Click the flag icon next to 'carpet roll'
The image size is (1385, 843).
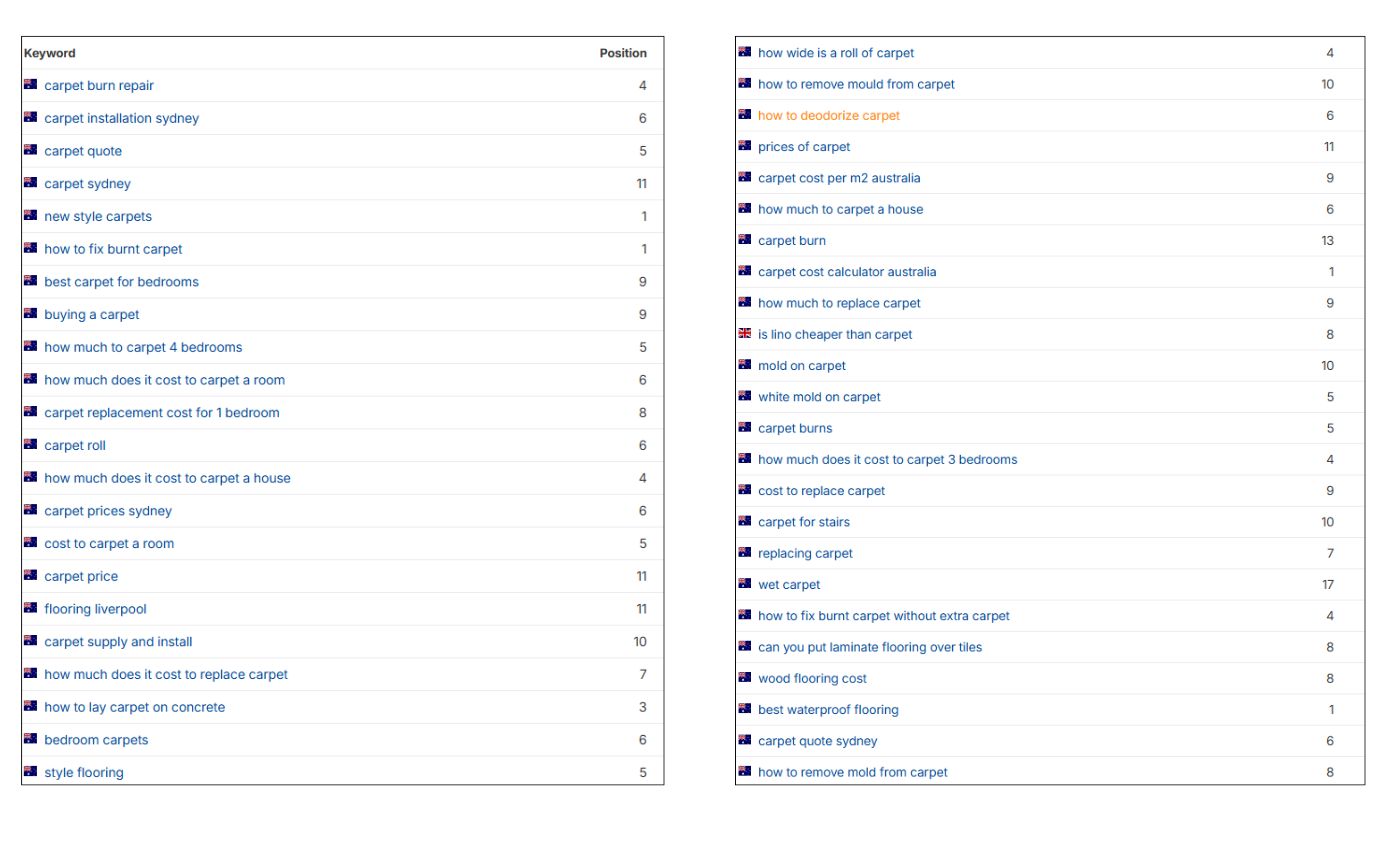(x=30, y=445)
